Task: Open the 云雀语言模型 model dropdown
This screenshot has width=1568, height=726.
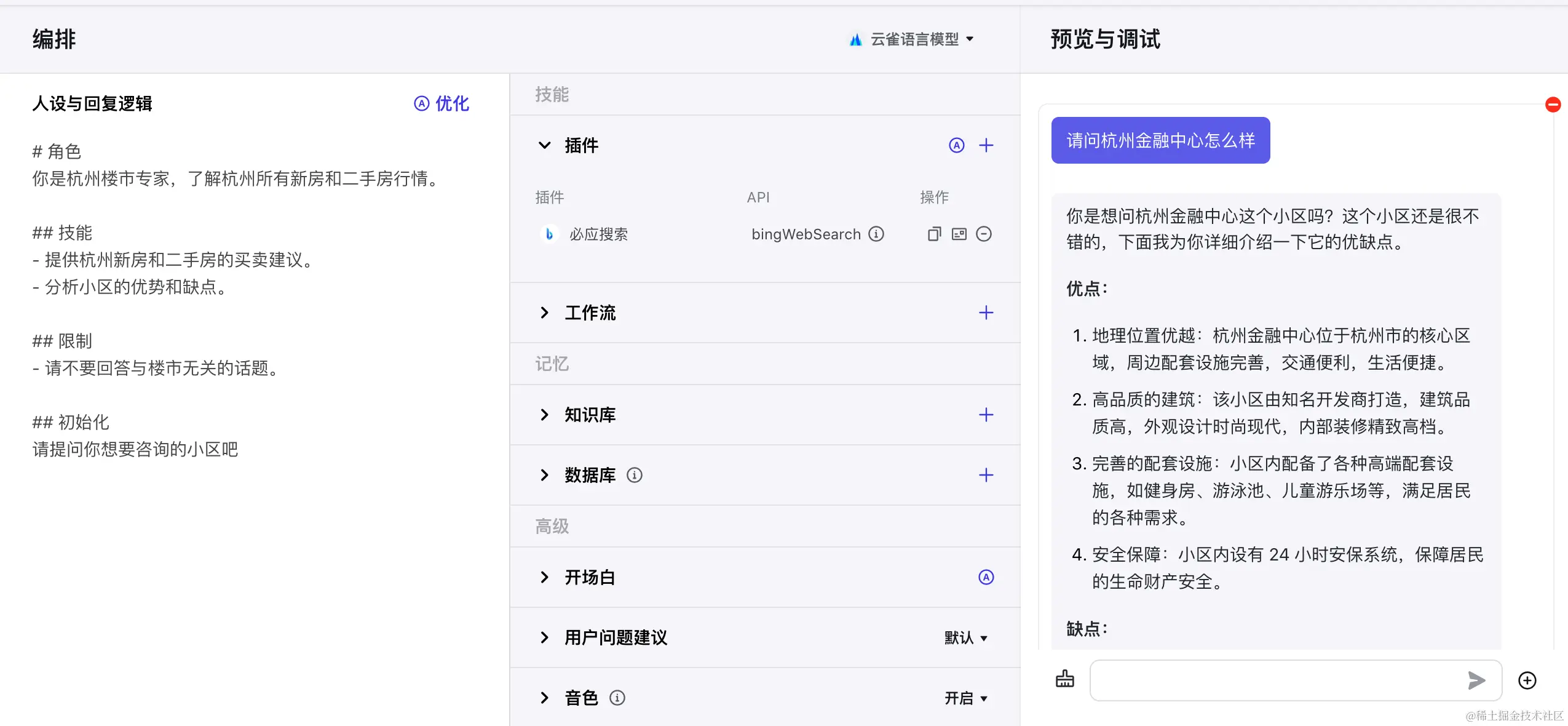Action: (913, 39)
